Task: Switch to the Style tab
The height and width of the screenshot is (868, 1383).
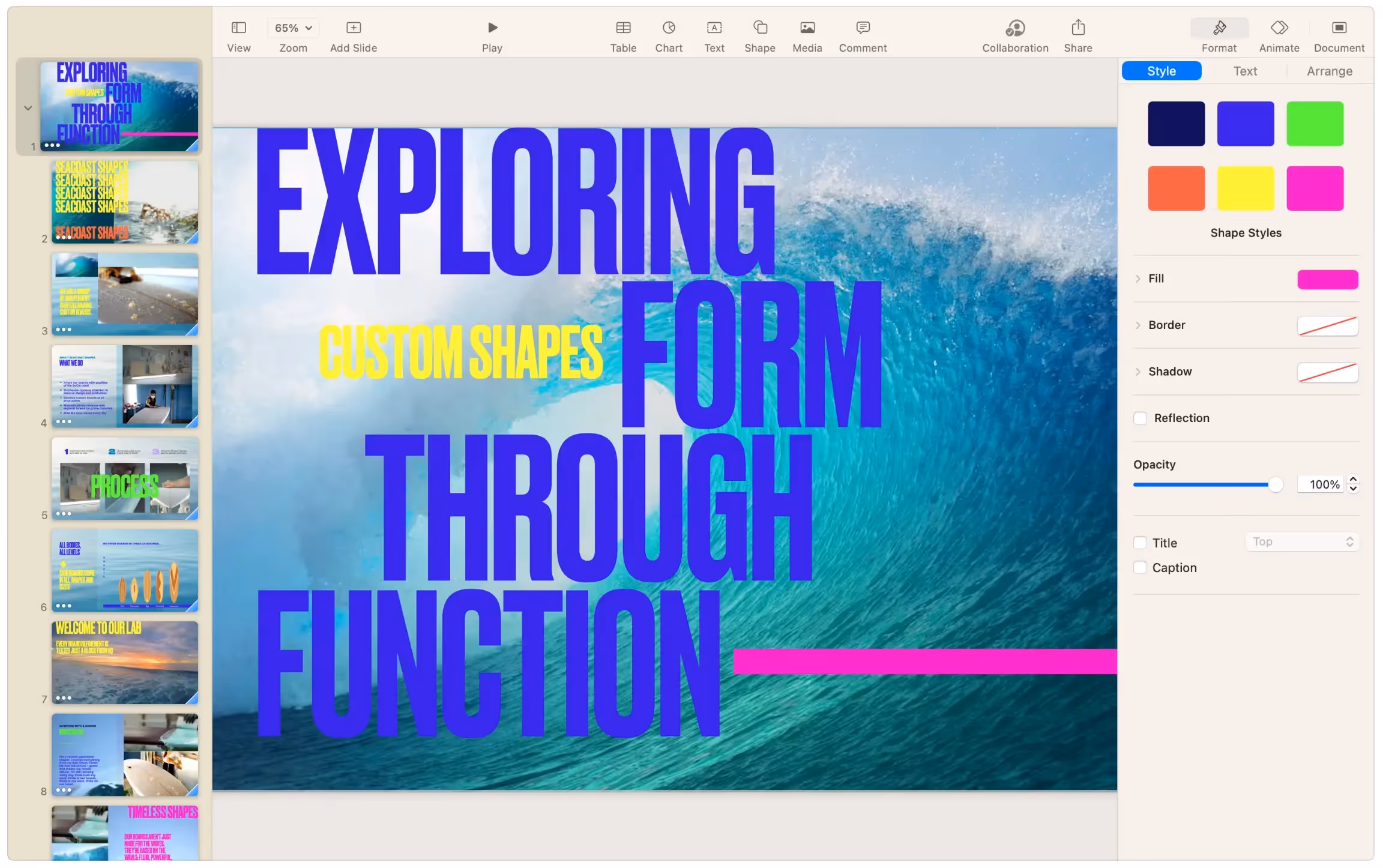Action: pyautogui.click(x=1161, y=71)
